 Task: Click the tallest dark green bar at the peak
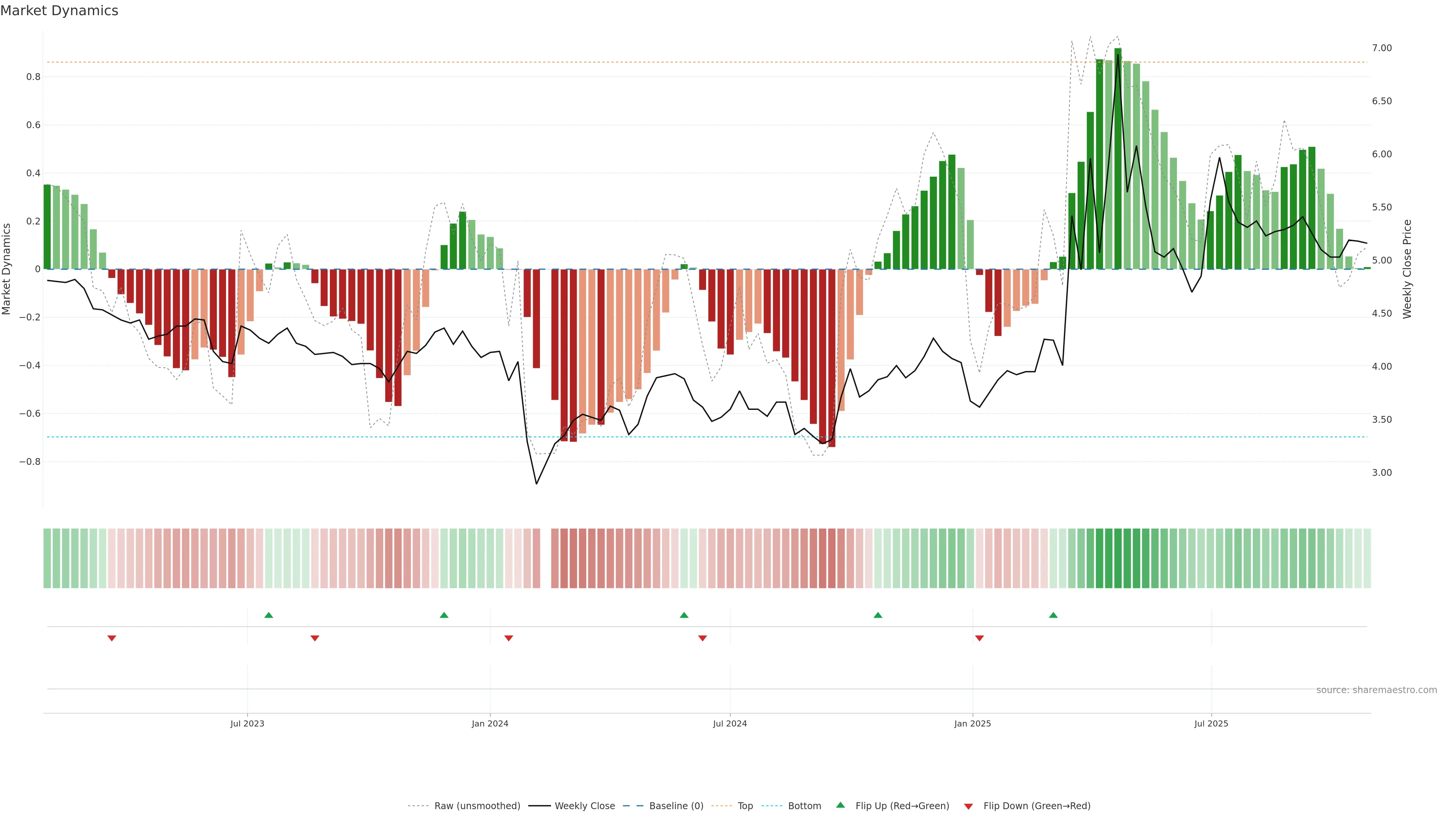(1117, 158)
